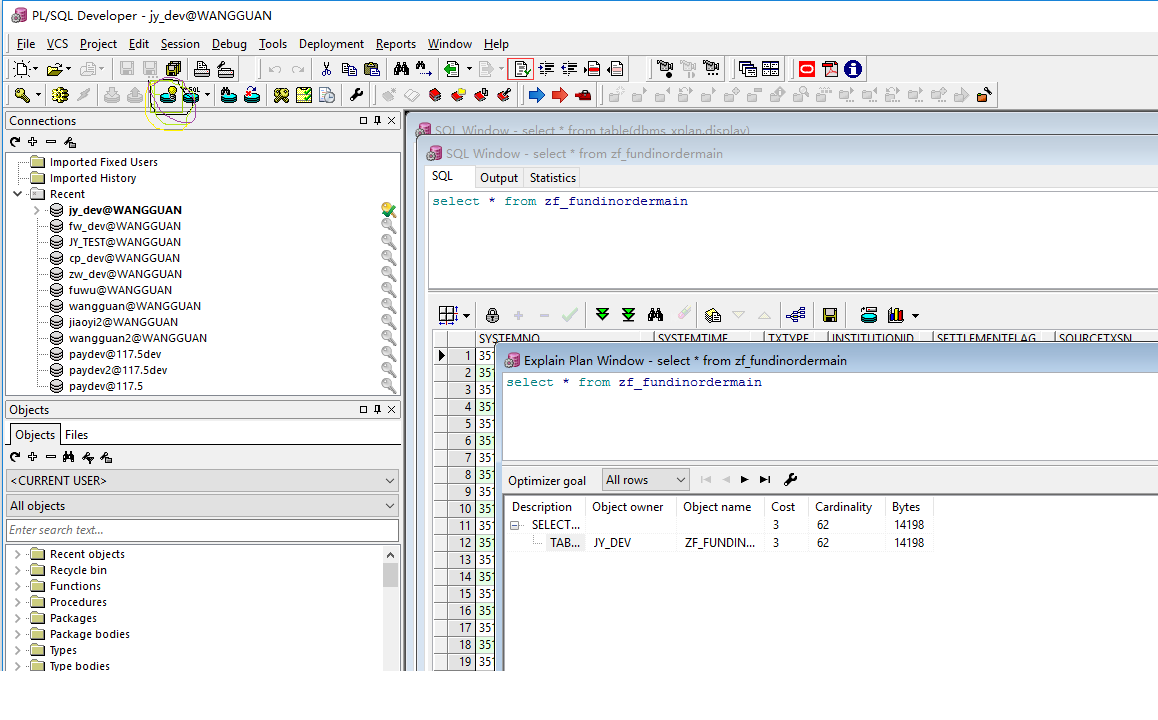The height and width of the screenshot is (720, 1158).
Task: Click the Save results floppy icon
Action: tap(830, 315)
